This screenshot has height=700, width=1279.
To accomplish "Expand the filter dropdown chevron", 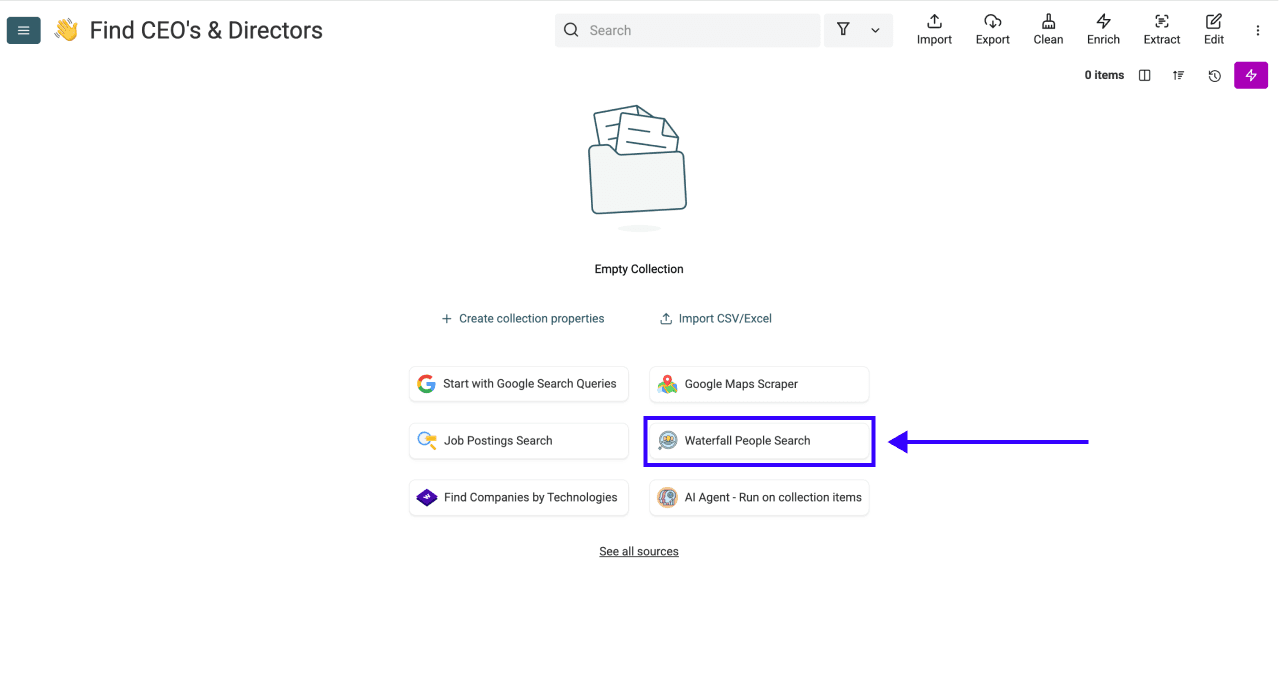I will tap(874, 30).
